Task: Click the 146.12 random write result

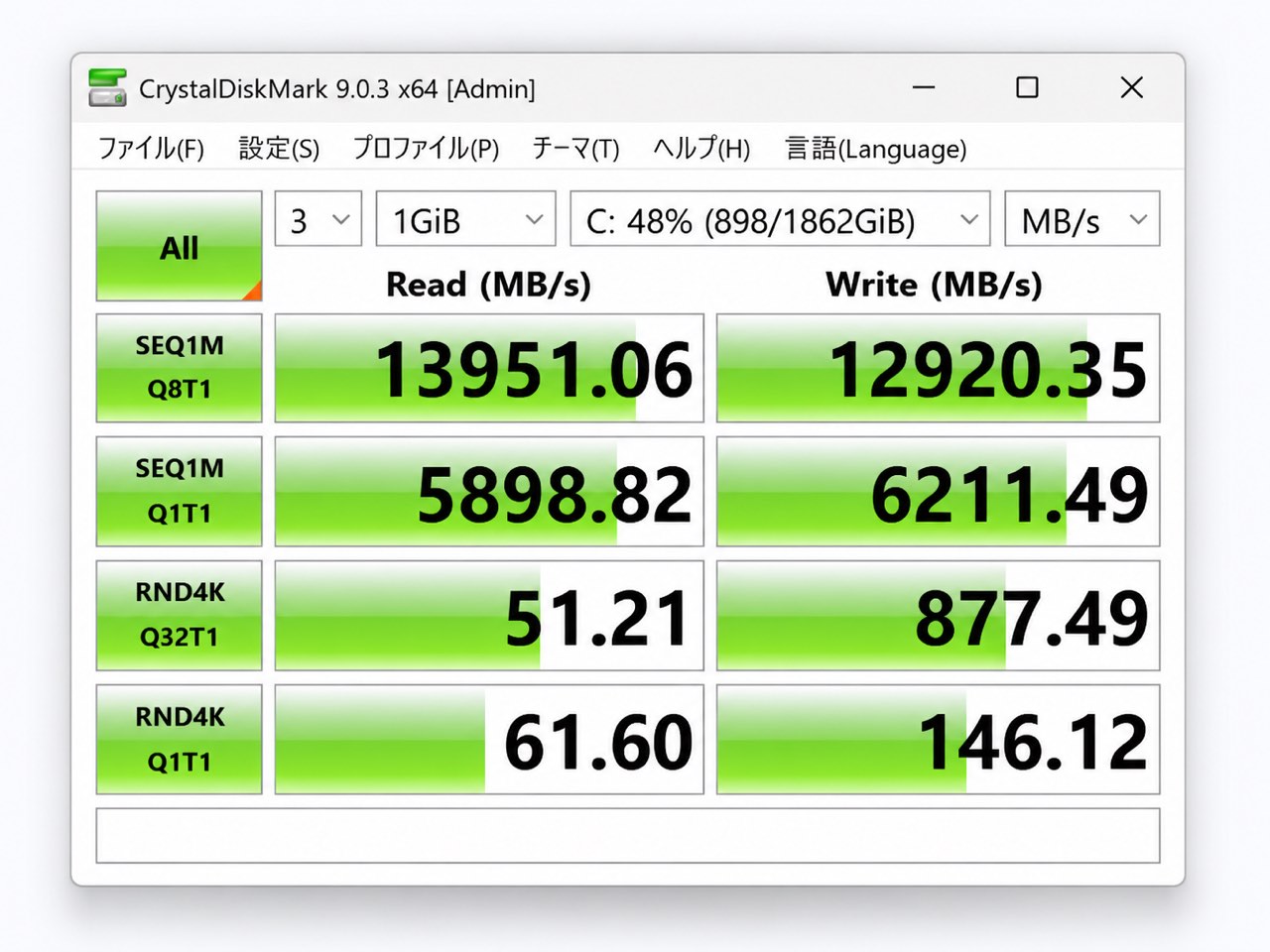Action: tap(938, 739)
